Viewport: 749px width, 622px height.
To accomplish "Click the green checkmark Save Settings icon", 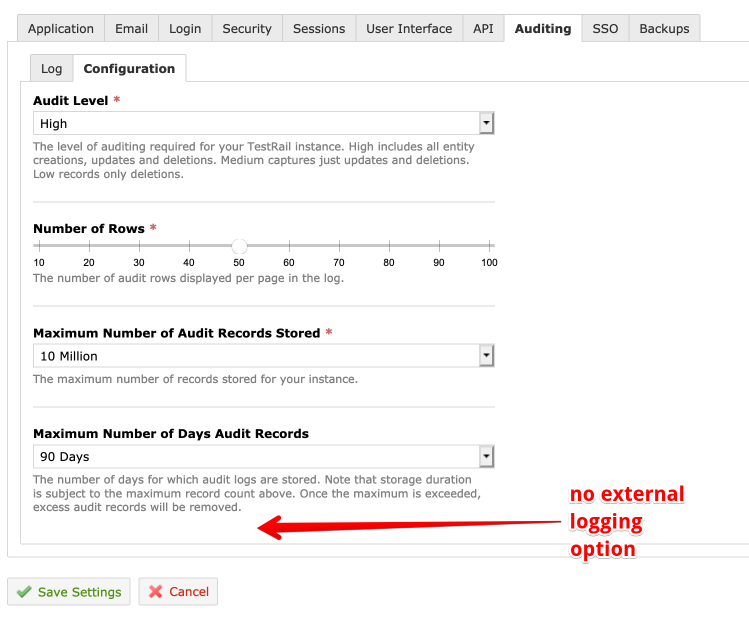I will (x=24, y=592).
